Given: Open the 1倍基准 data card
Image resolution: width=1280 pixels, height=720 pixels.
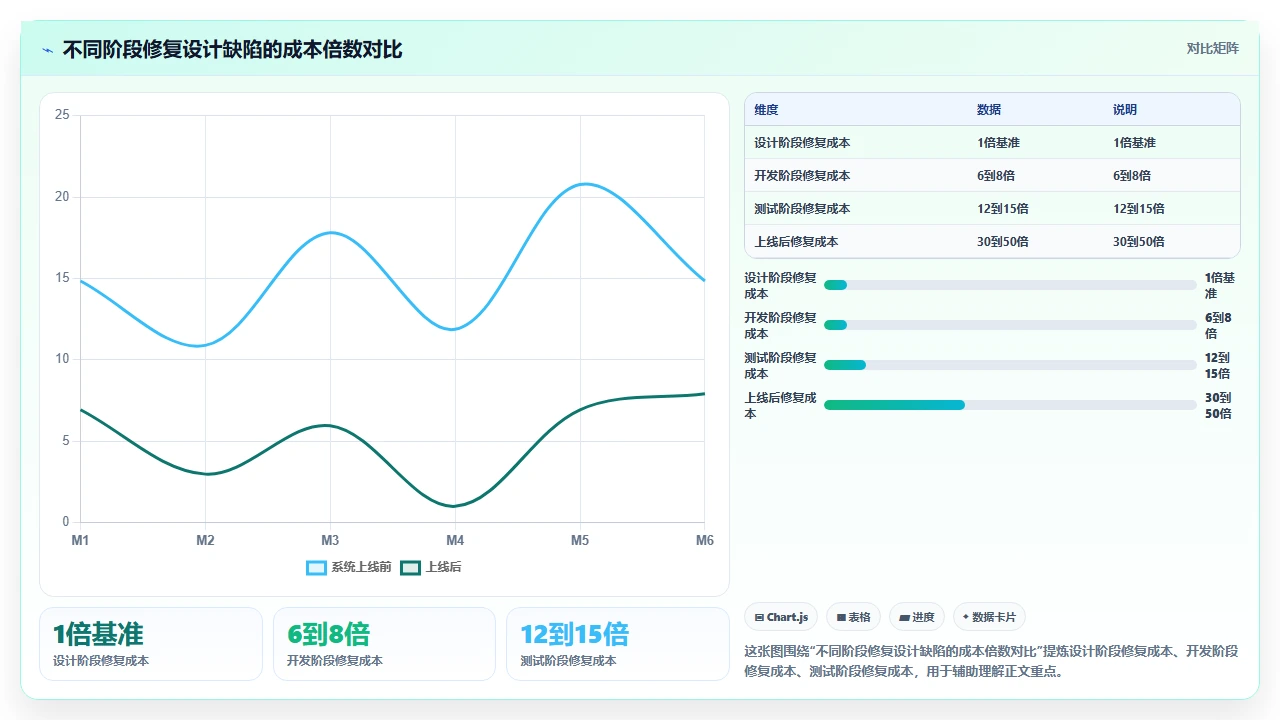Looking at the screenshot, I should point(151,644).
